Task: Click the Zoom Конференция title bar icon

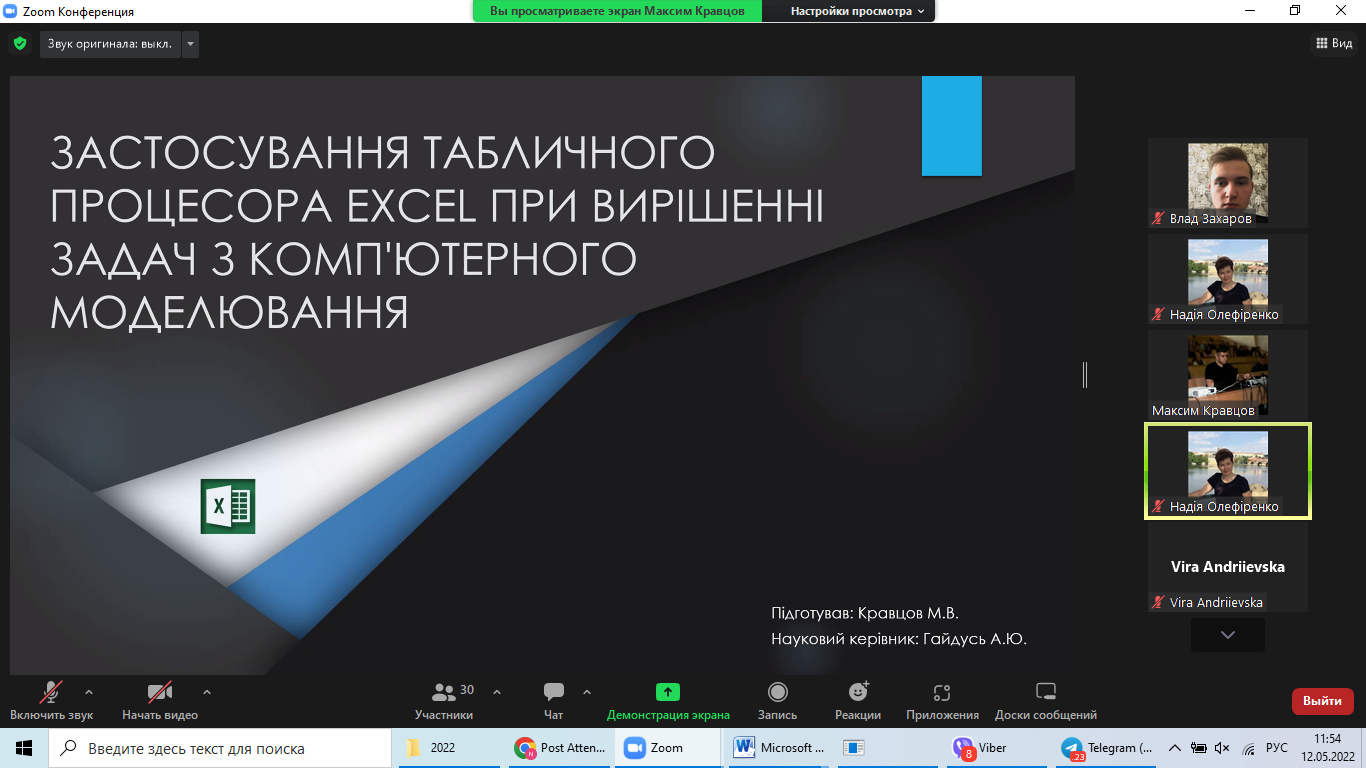Action: pos(11,11)
